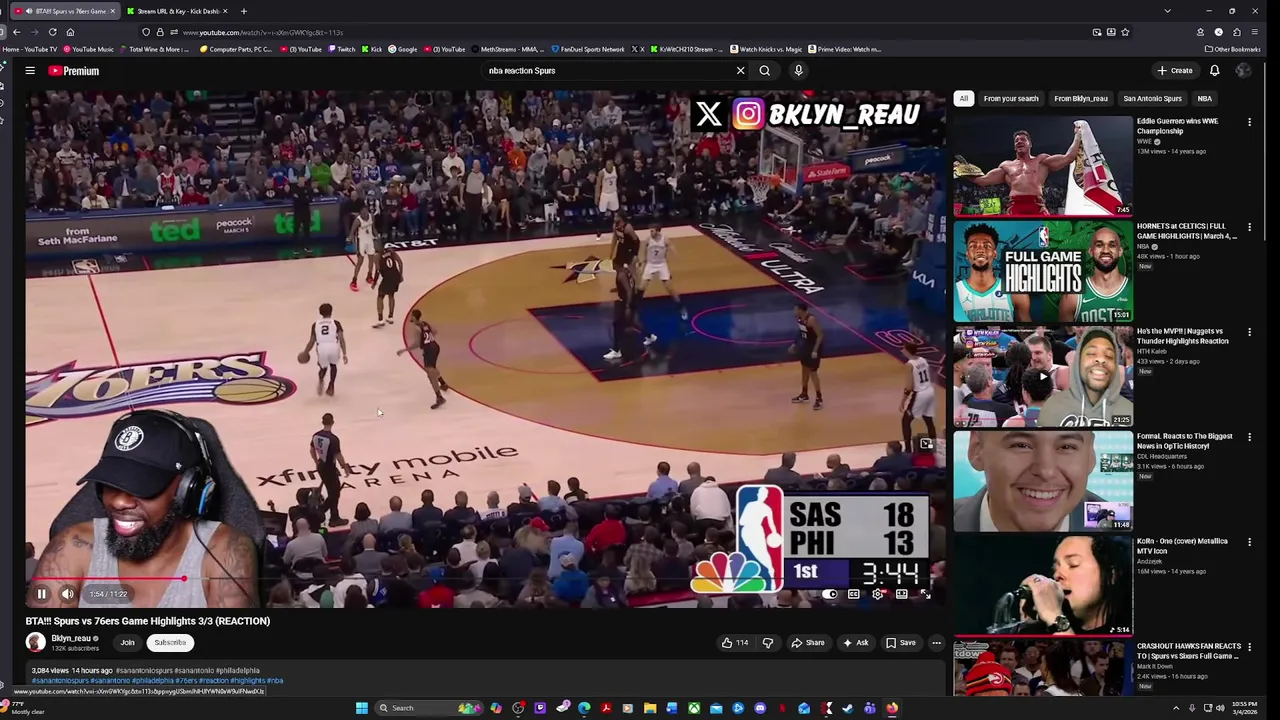
Task: Select the 'From Bklyn_reau' chip
Action: [x=1081, y=99]
